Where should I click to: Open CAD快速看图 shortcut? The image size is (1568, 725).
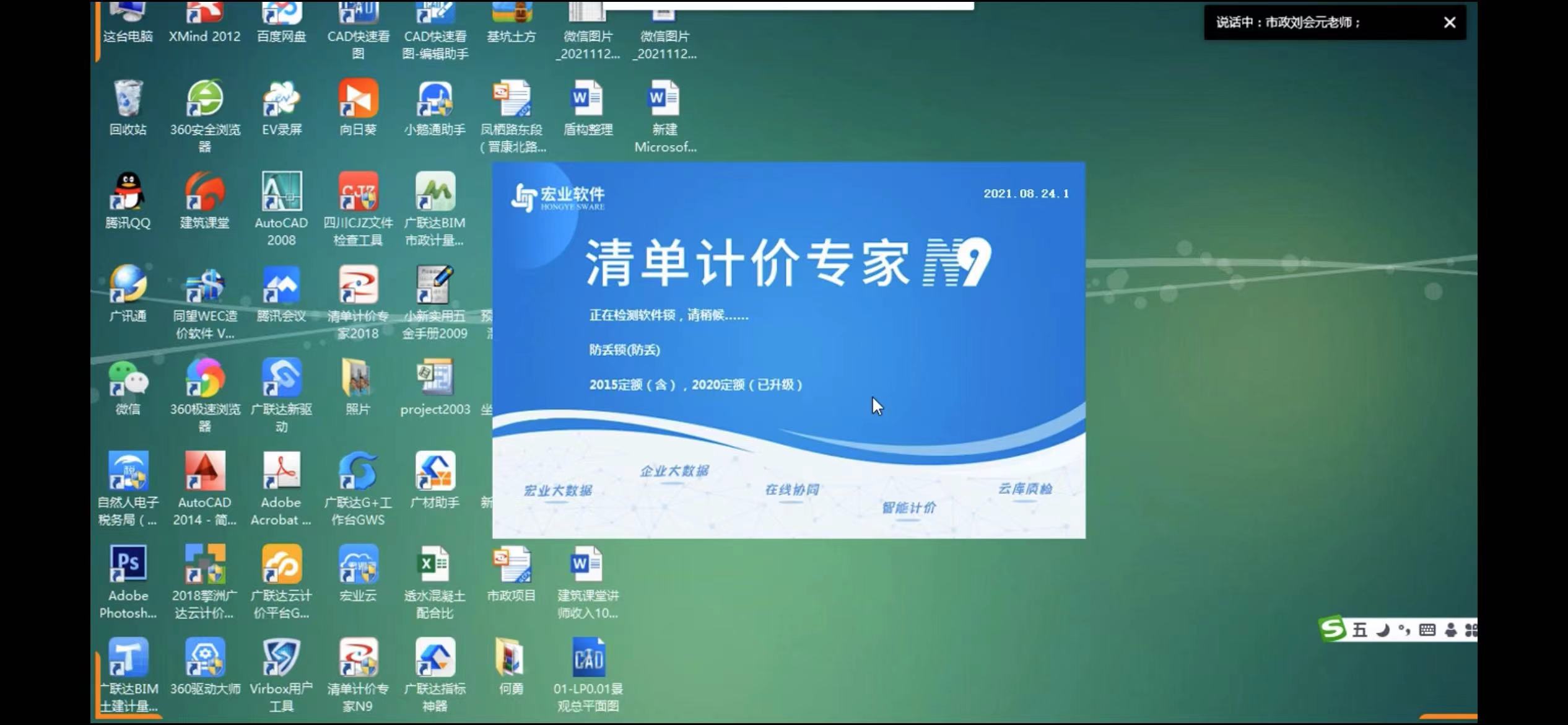tap(358, 30)
